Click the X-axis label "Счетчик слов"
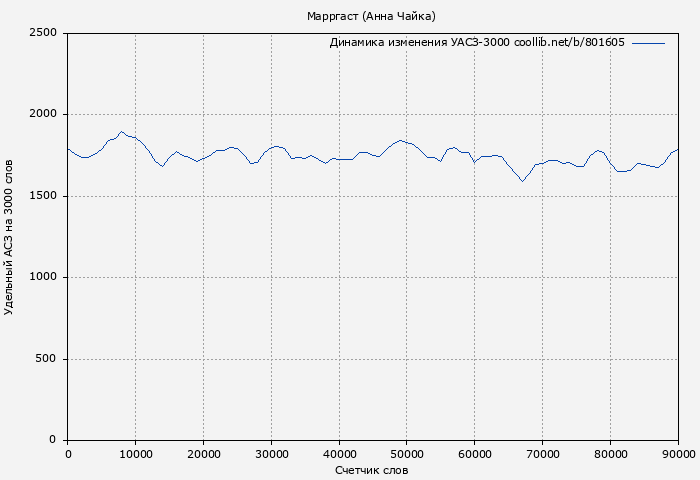Image resolution: width=700 pixels, height=480 pixels. 372,470
